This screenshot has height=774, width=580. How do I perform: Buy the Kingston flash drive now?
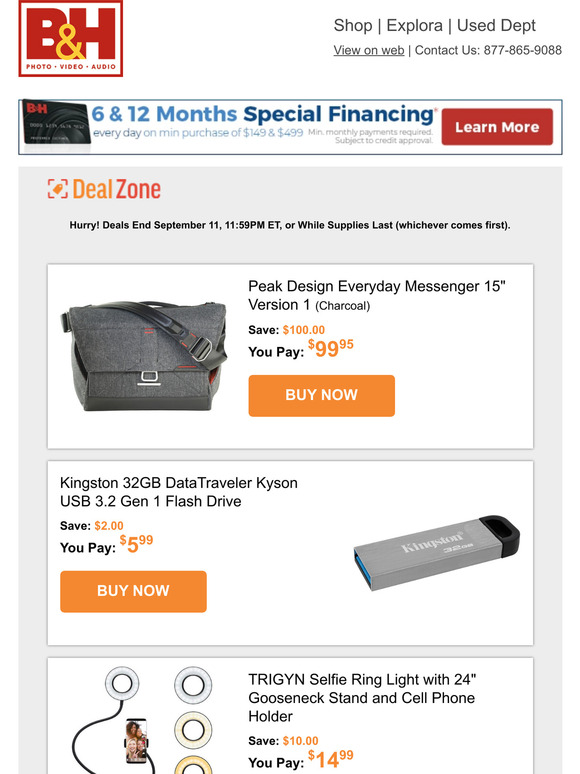coord(133,591)
